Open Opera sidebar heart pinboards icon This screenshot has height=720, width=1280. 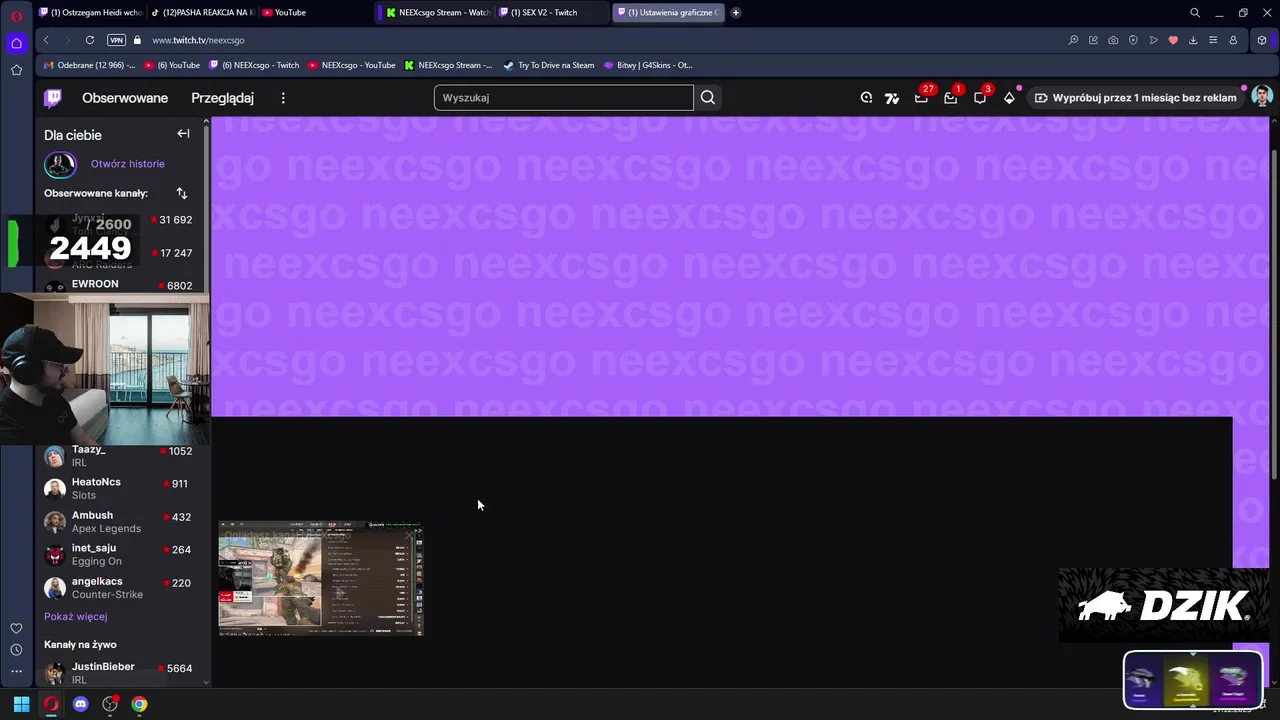coord(16,628)
